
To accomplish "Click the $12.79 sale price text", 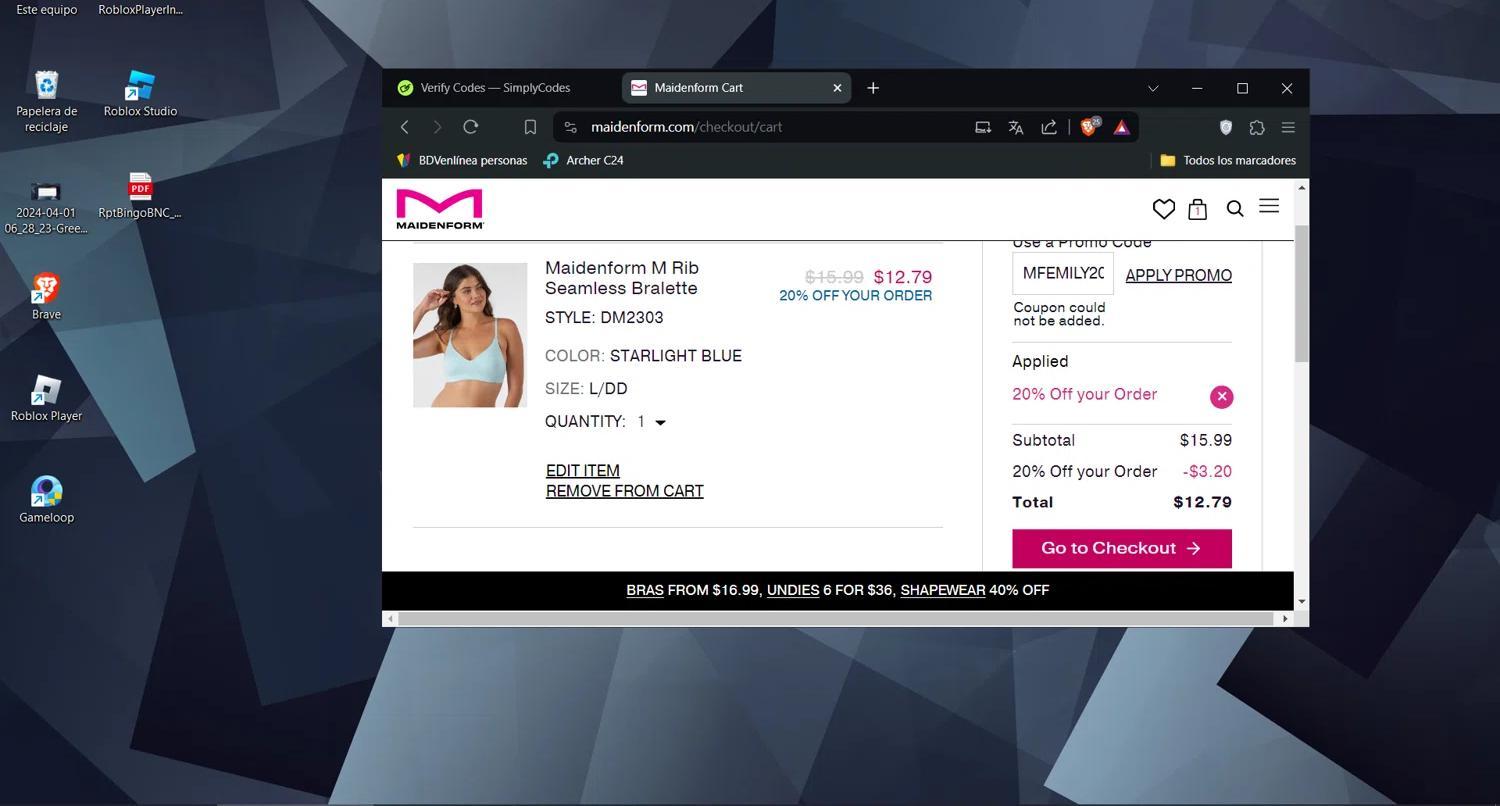I will click(x=903, y=277).
